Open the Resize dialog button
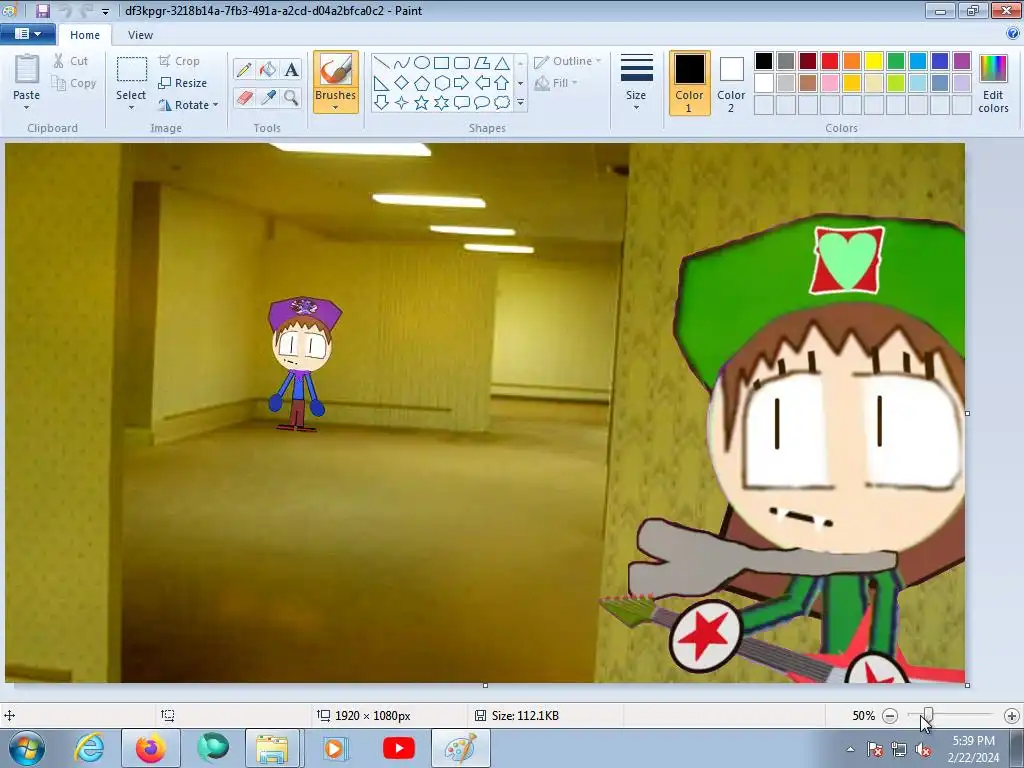This screenshot has height=768, width=1024. coord(183,83)
